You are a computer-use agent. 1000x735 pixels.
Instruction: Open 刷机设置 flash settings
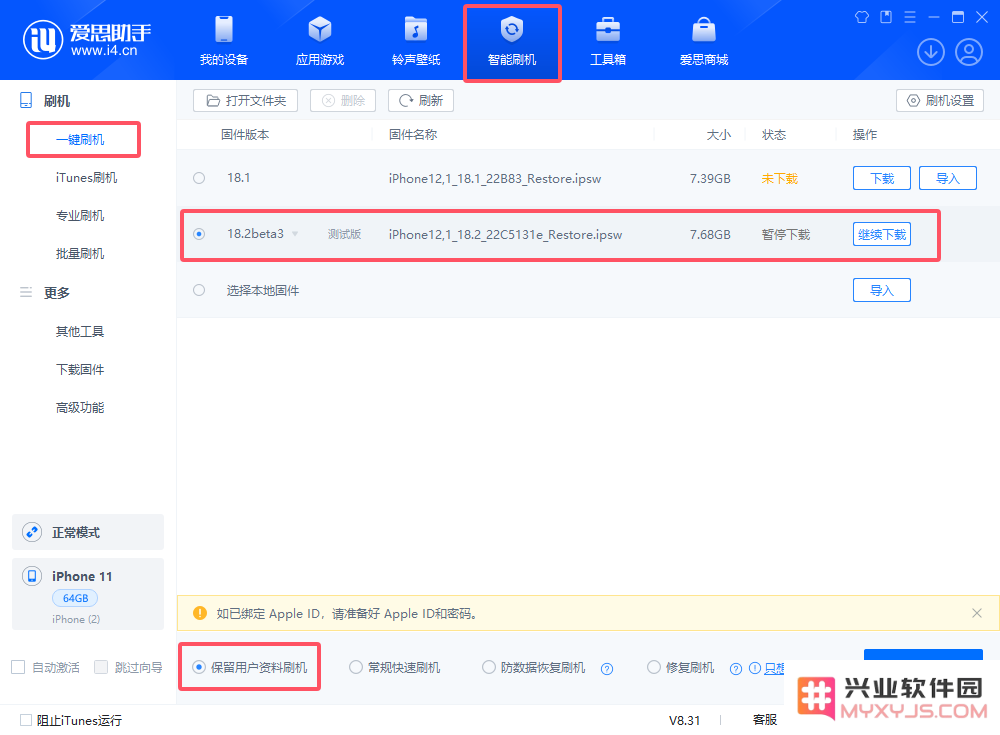pyautogui.click(x=940, y=101)
